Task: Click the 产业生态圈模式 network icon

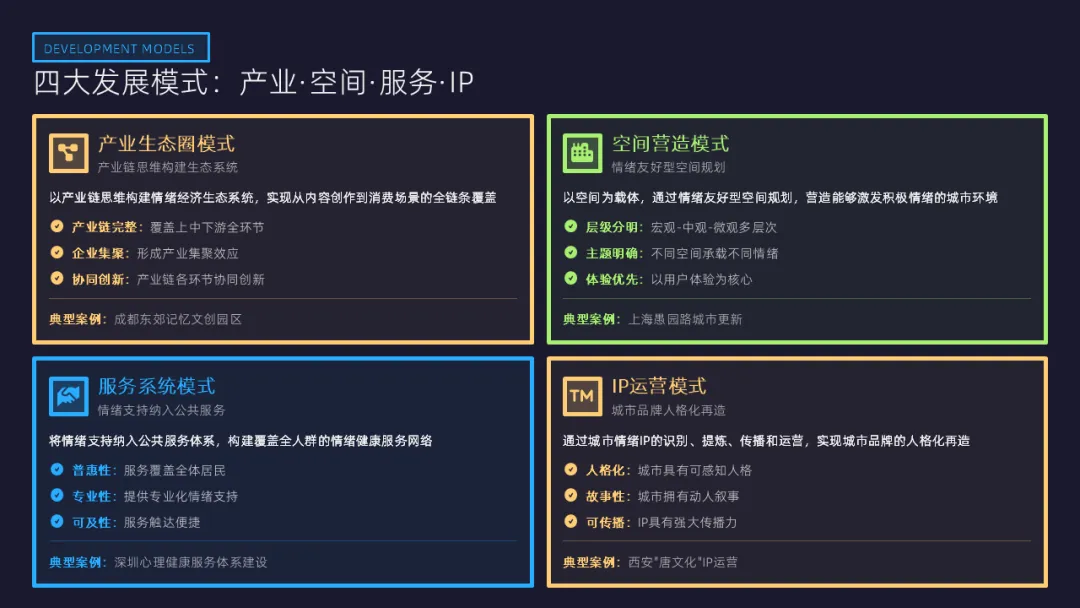Action: (68, 153)
